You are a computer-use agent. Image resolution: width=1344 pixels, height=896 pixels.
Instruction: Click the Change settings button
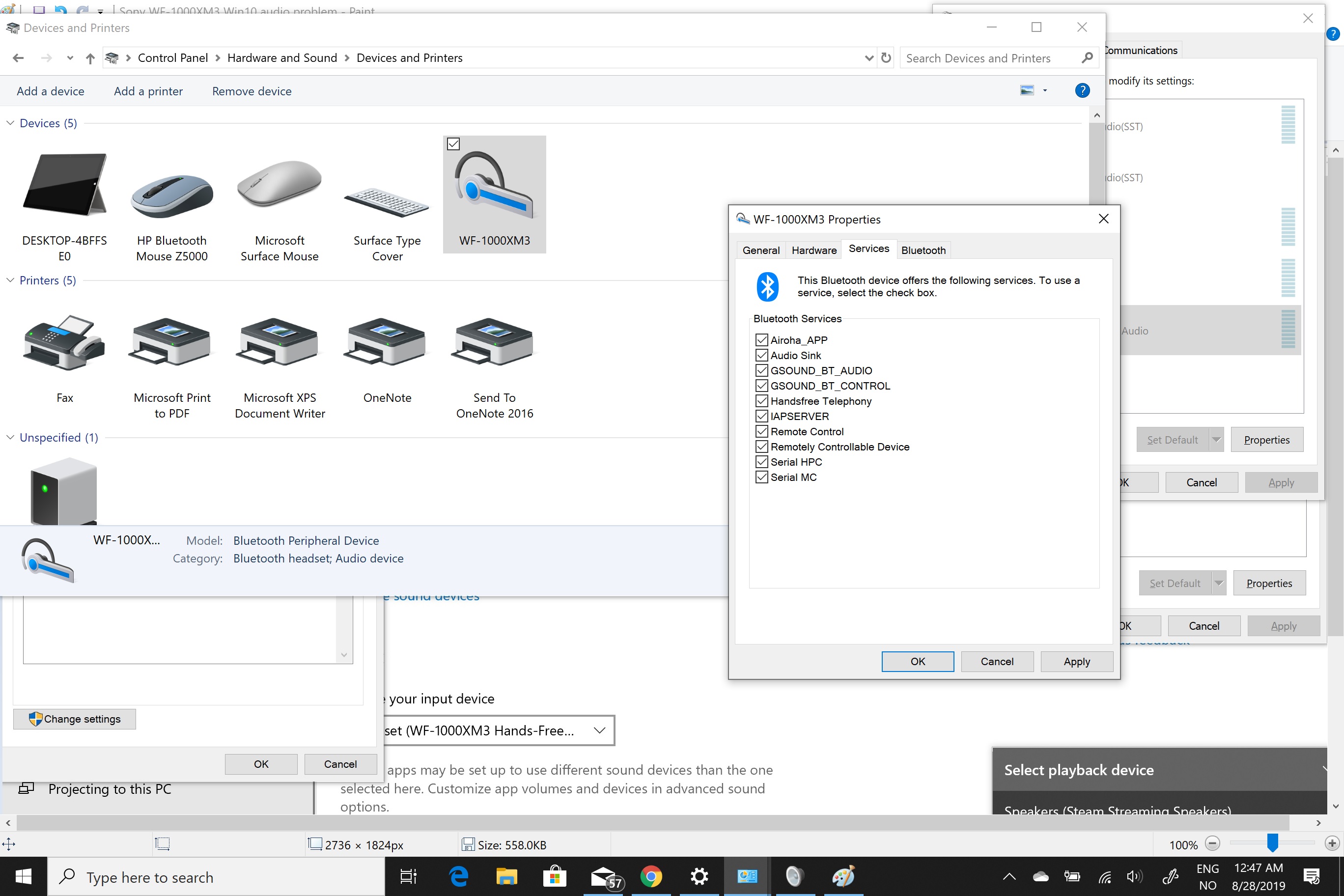[x=75, y=719]
